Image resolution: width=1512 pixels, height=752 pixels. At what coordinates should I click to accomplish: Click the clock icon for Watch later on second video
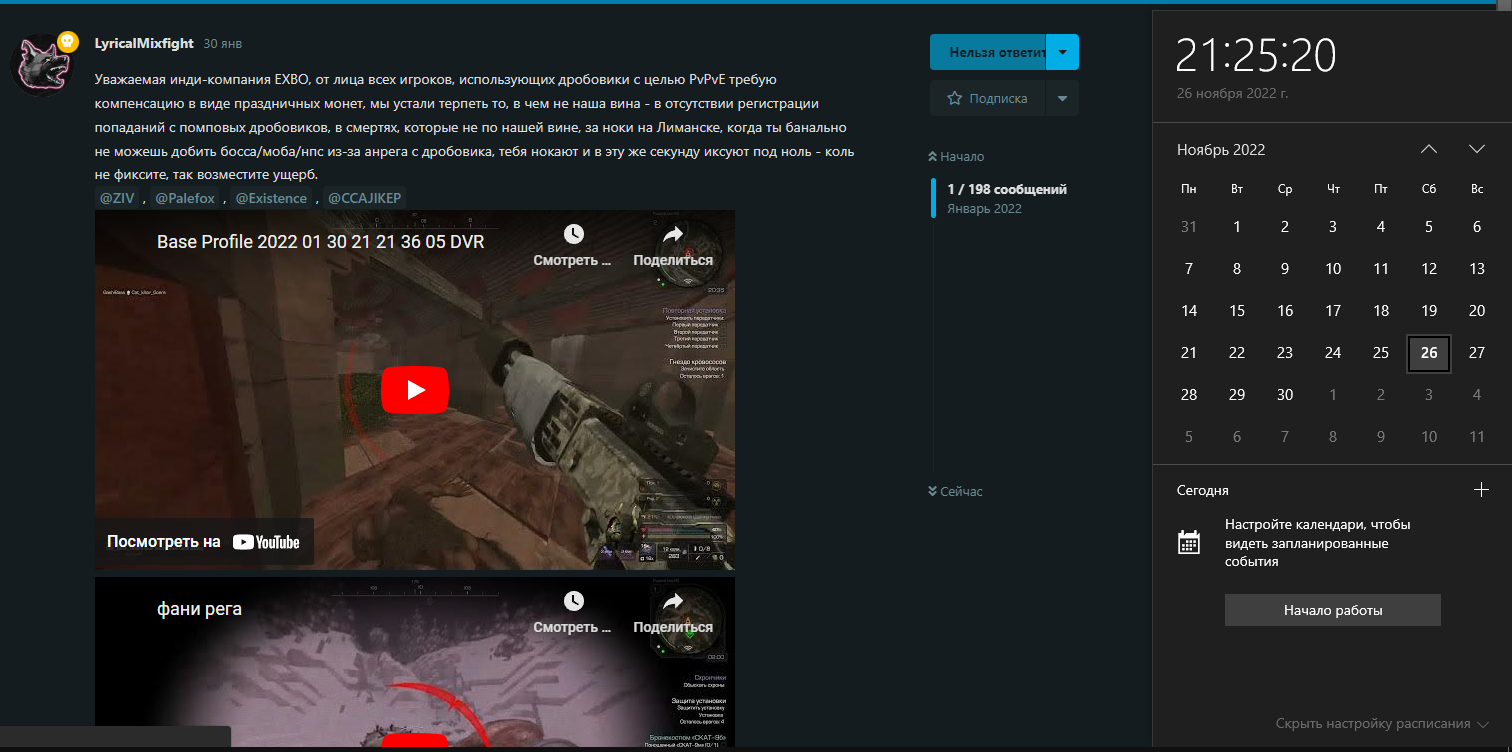pos(573,601)
